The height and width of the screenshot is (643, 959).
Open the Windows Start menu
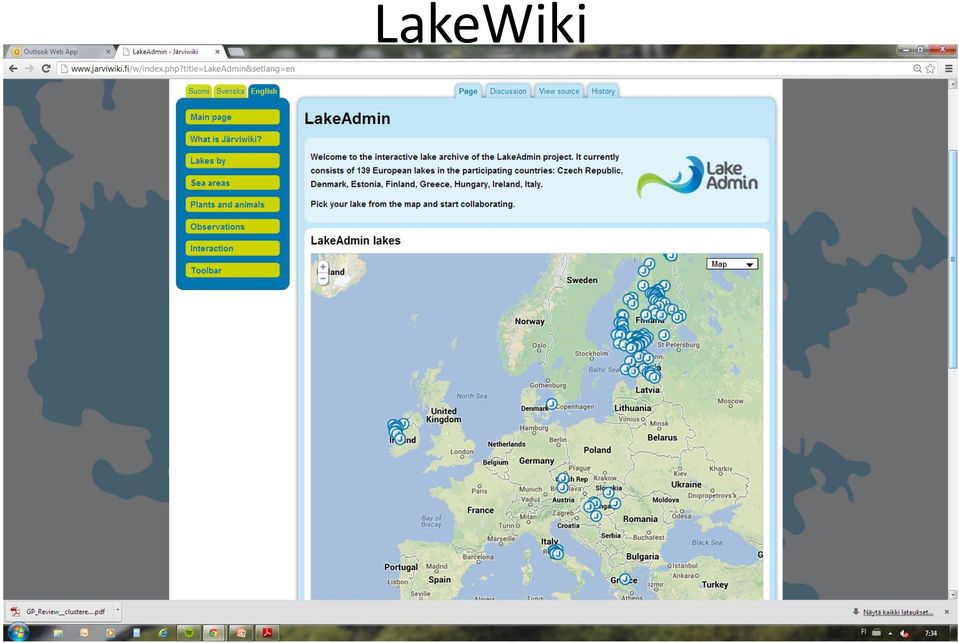point(18,632)
